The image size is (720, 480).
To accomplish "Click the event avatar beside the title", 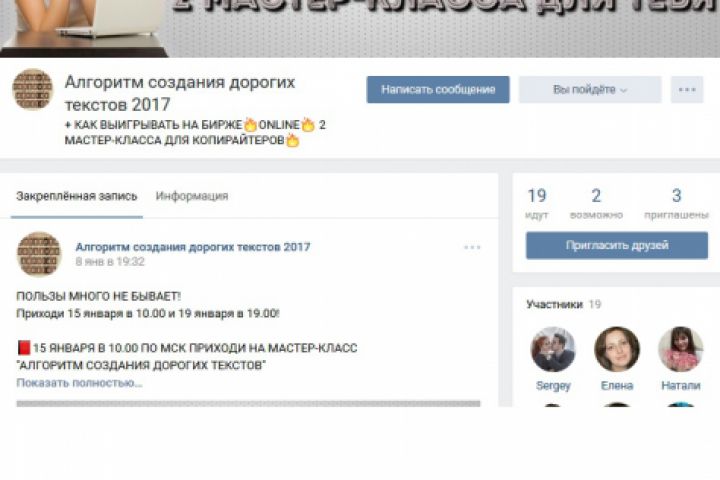I will click(33, 90).
